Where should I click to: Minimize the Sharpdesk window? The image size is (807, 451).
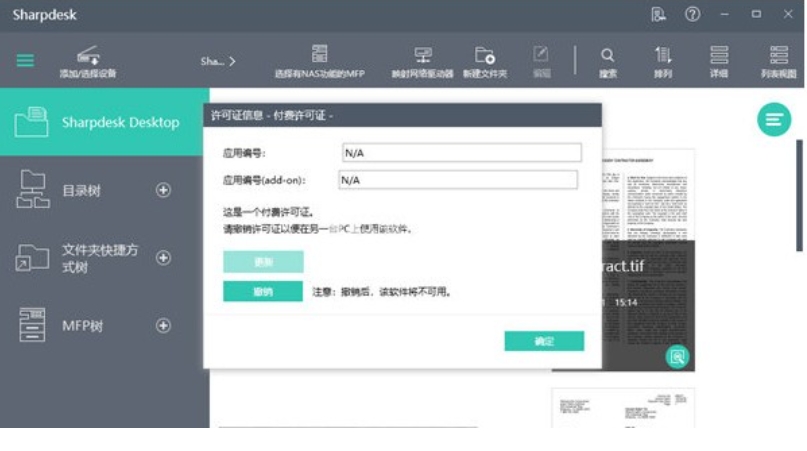[725, 14]
